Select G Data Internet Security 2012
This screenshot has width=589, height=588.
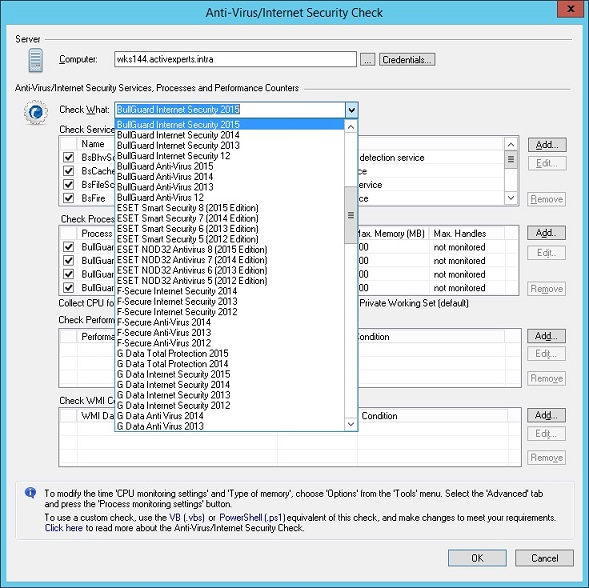pos(230,405)
